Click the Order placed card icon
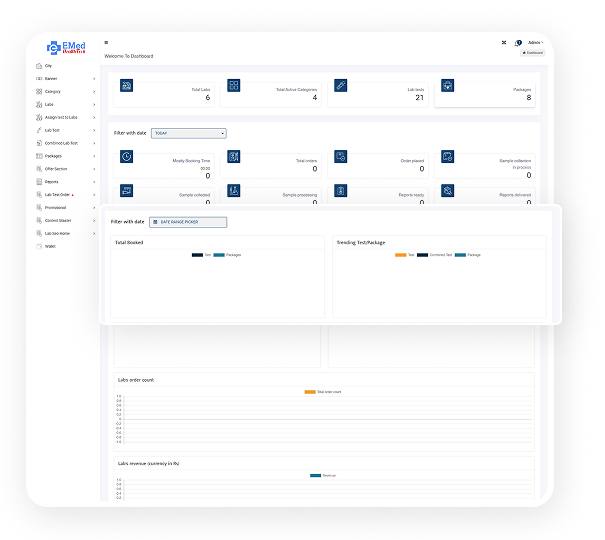Image resolution: width=605 pixels, height=540 pixels. [341, 157]
